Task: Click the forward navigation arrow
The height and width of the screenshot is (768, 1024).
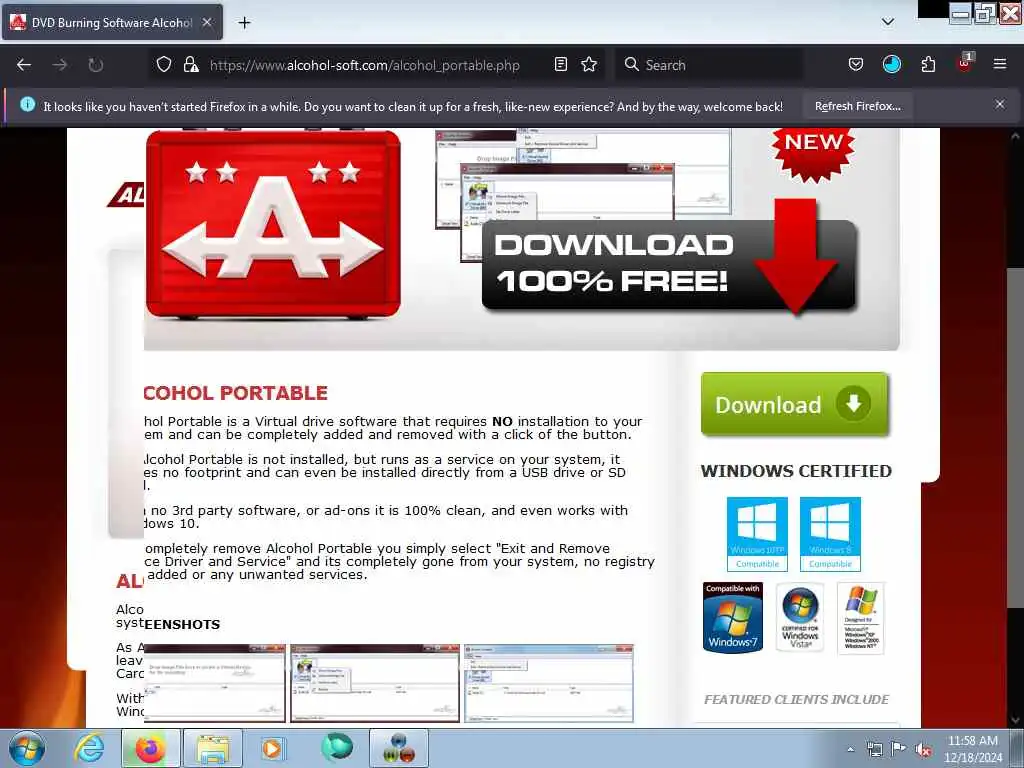Action: click(60, 65)
